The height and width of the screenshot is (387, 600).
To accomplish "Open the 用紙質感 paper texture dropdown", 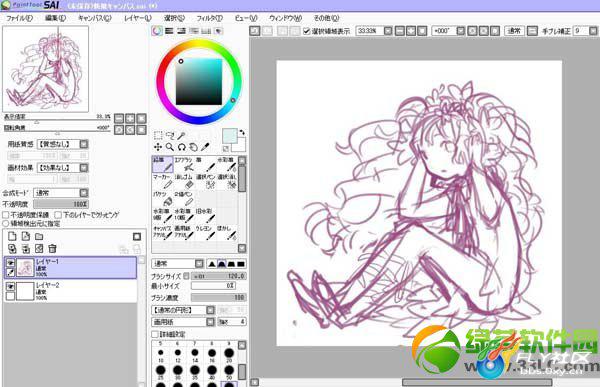I will (x=84, y=144).
